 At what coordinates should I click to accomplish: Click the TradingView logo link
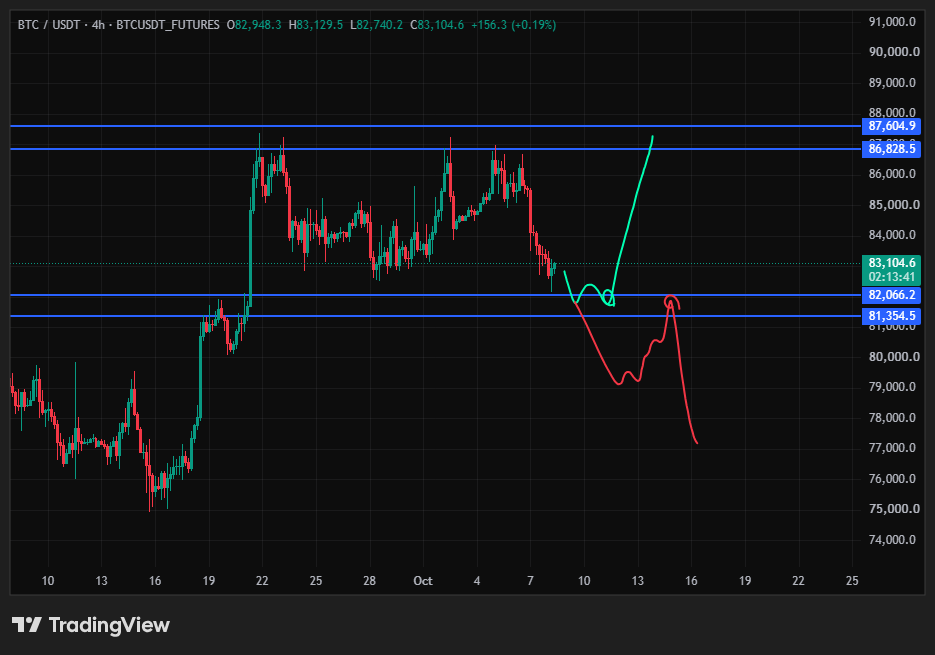(x=91, y=625)
